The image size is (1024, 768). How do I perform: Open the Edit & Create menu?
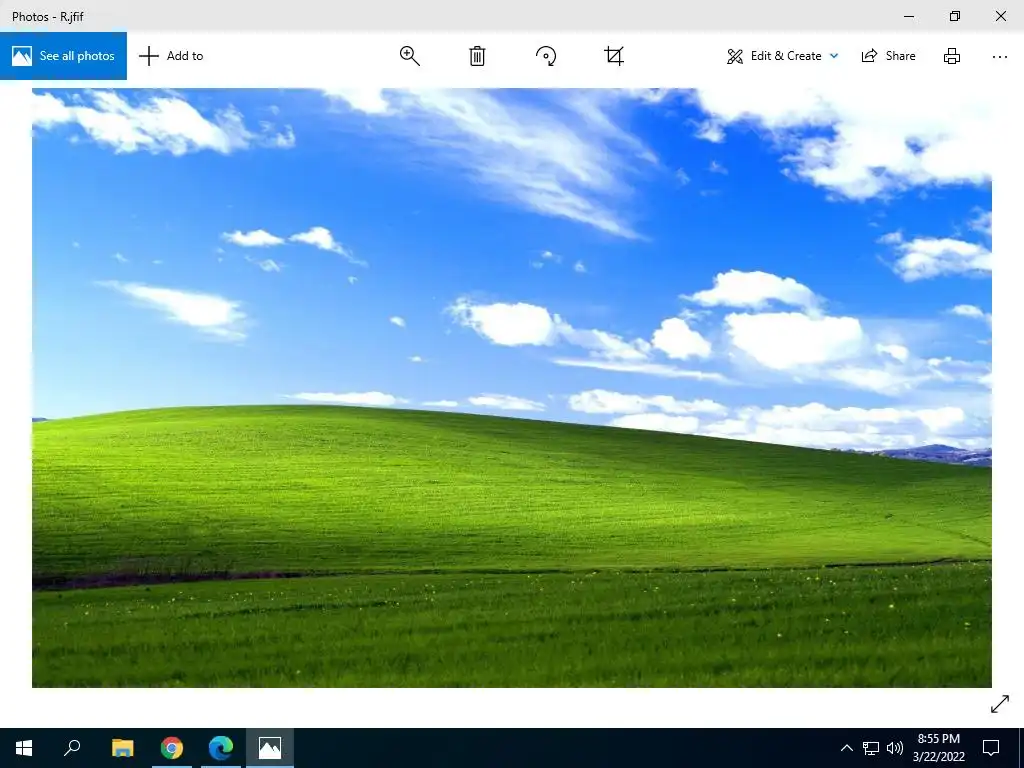point(782,56)
